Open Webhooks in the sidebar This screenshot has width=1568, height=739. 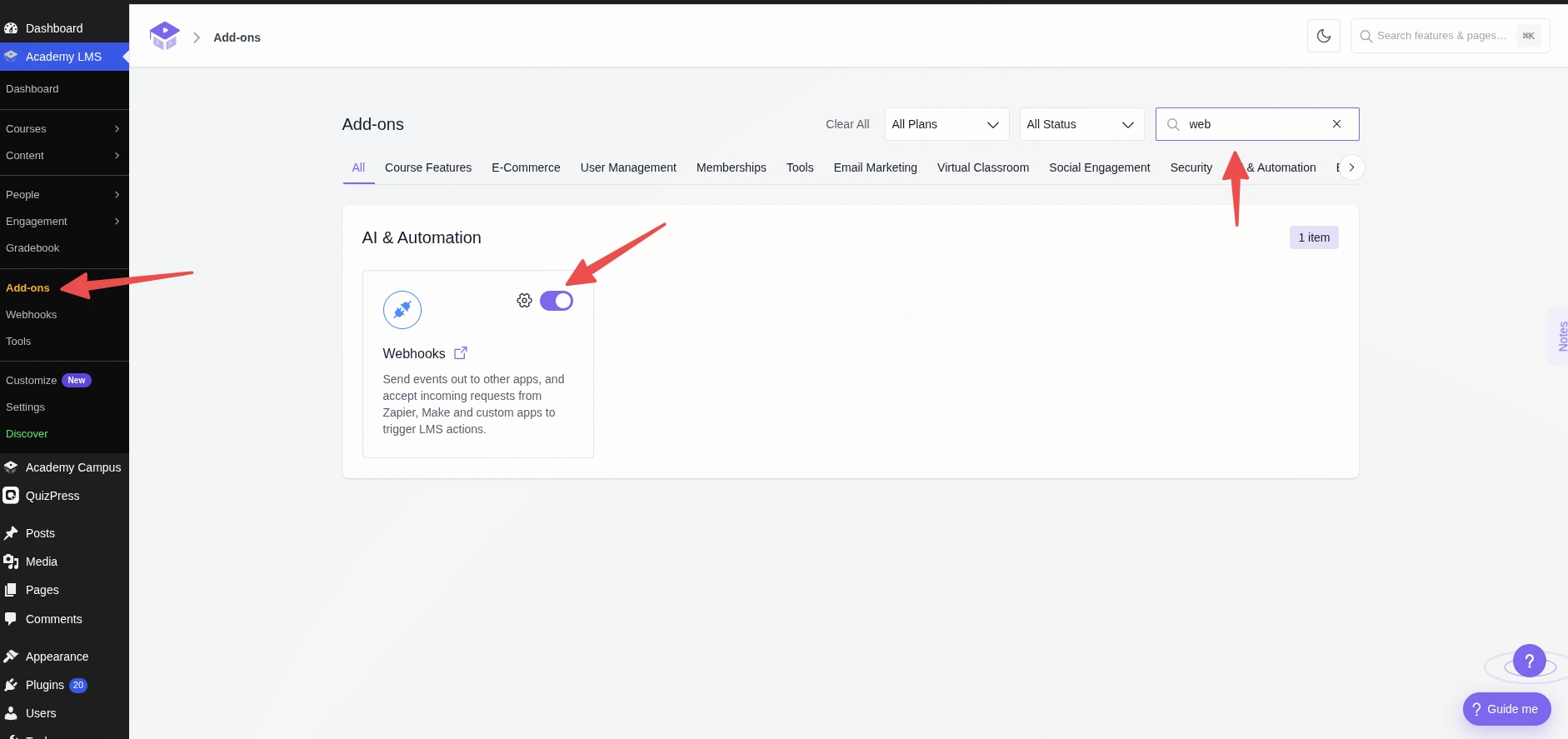click(x=32, y=315)
